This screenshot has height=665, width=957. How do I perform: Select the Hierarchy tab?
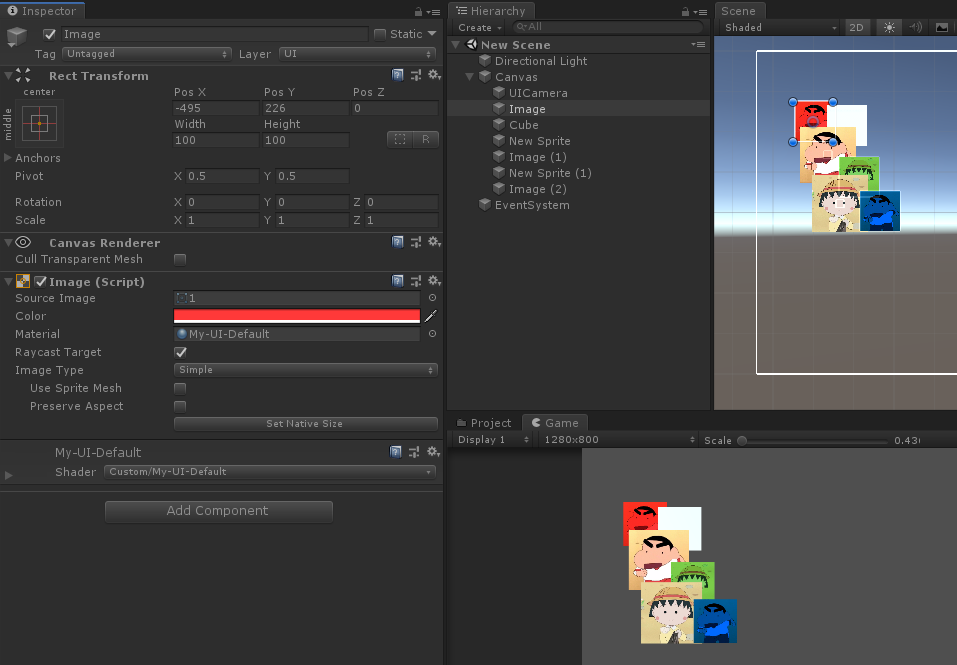pos(491,11)
